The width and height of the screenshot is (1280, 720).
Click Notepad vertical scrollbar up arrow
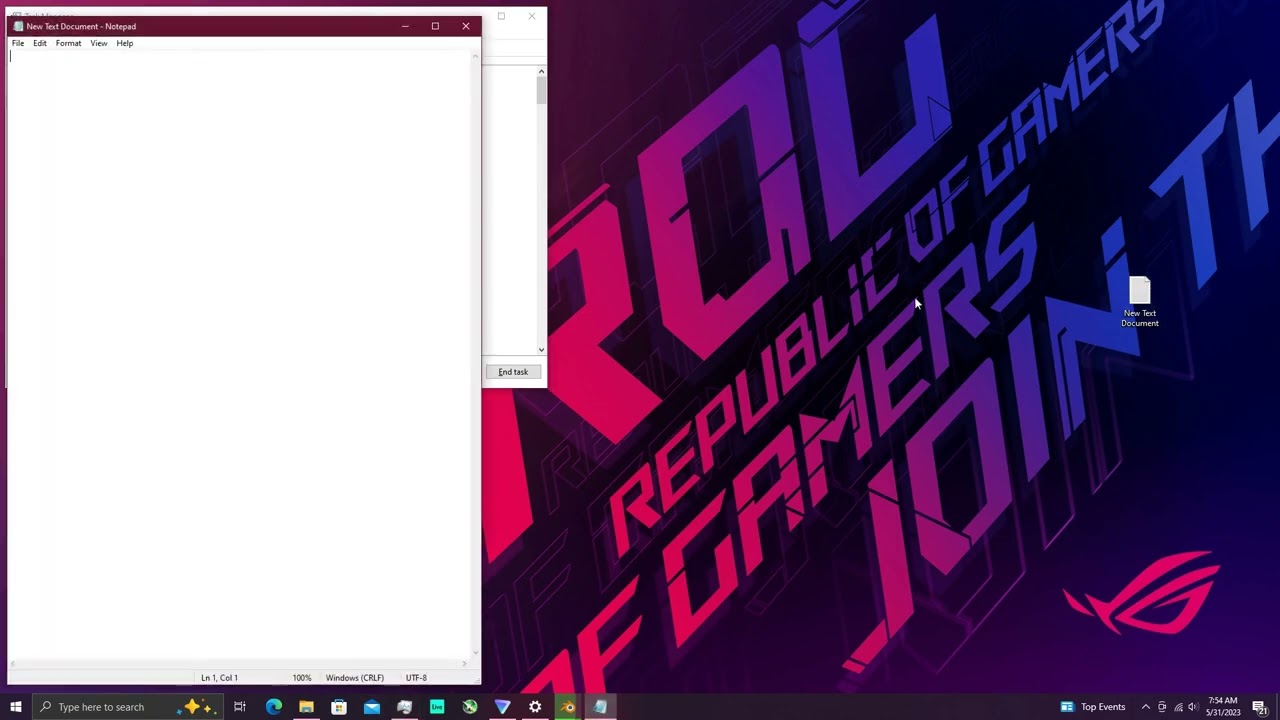tap(475, 55)
